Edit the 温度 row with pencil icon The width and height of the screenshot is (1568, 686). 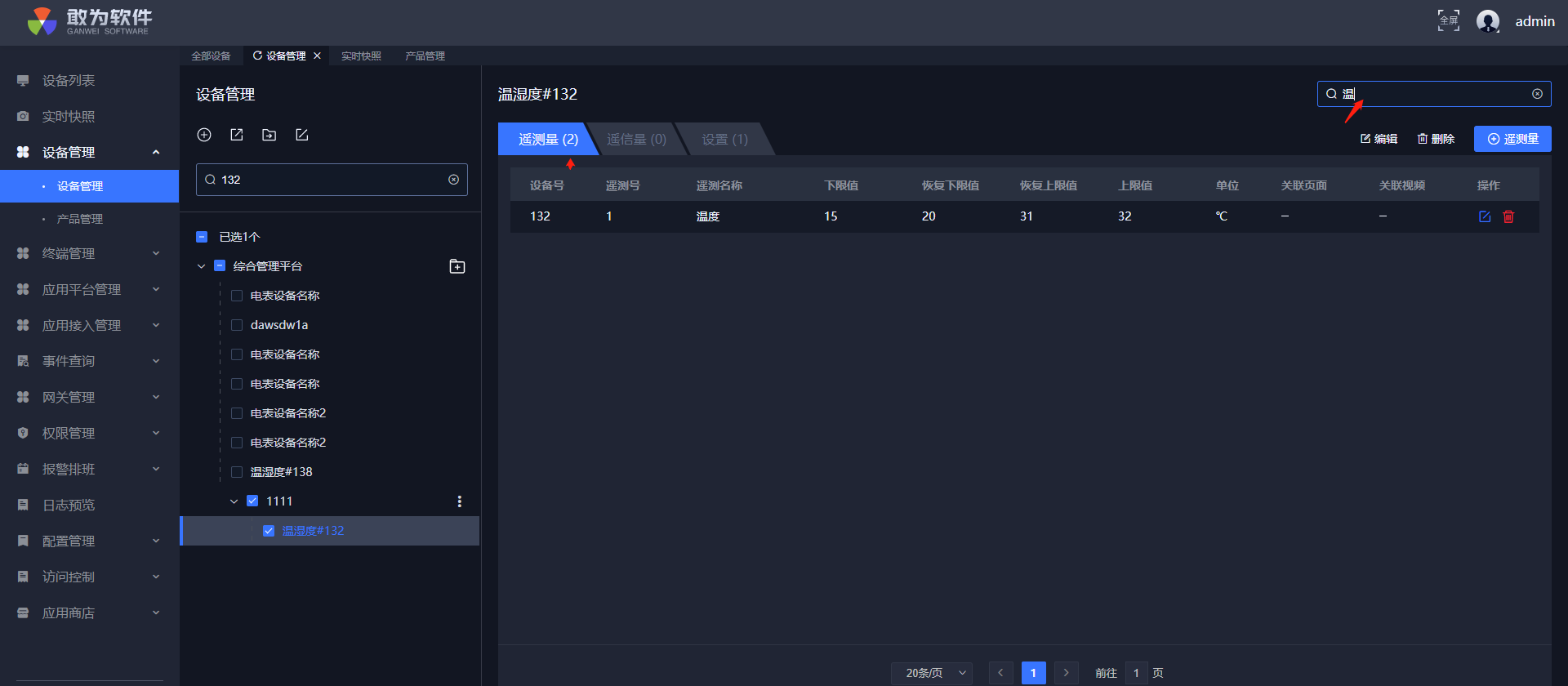(x=1485, y=216)
